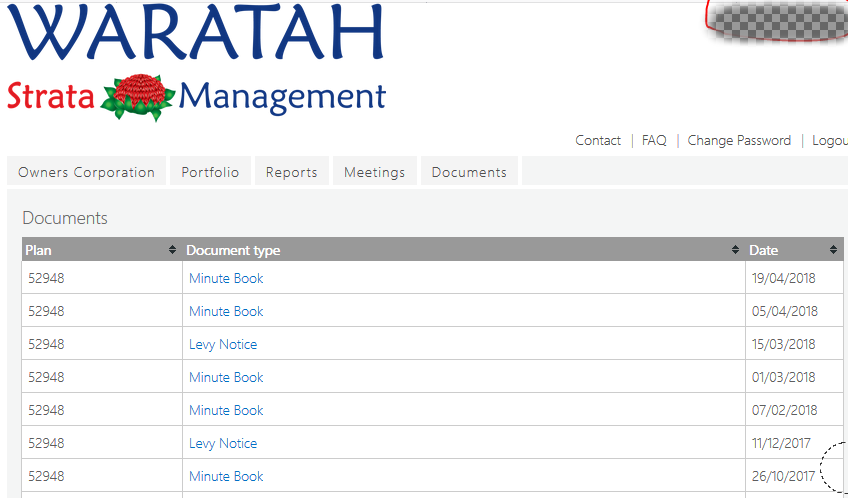This screenshot has height=498, width=848.
Task: Open Levy Notice dated 11/12/2017
Action: 223,443
